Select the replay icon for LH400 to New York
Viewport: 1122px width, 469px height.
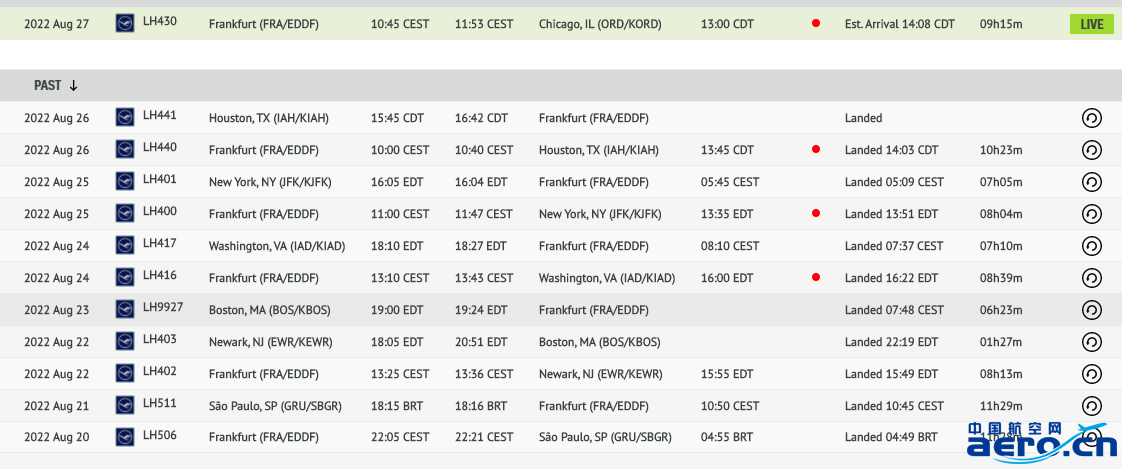[1091, 213]
